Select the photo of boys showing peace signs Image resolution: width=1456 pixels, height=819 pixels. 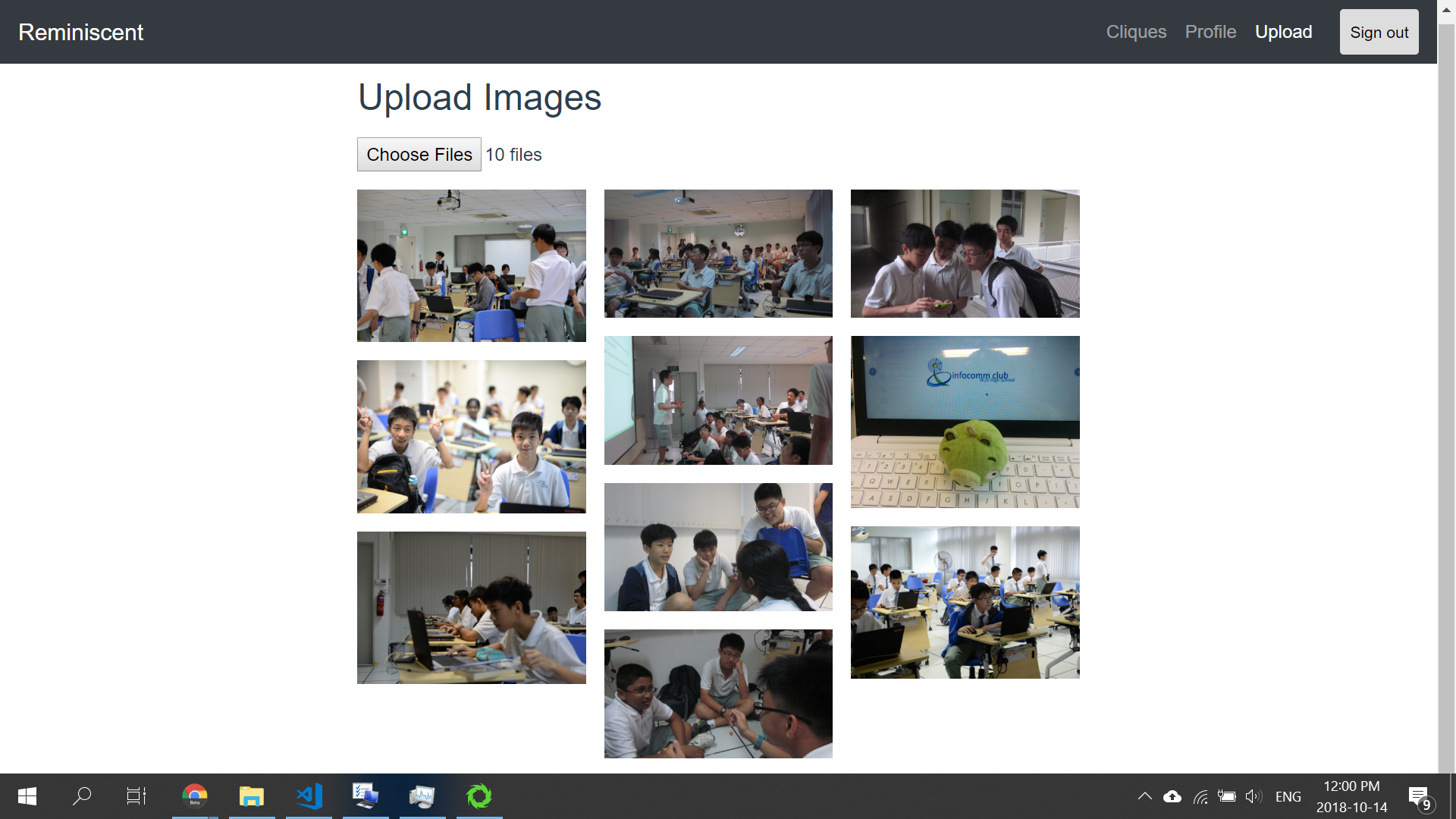(471, 437)
